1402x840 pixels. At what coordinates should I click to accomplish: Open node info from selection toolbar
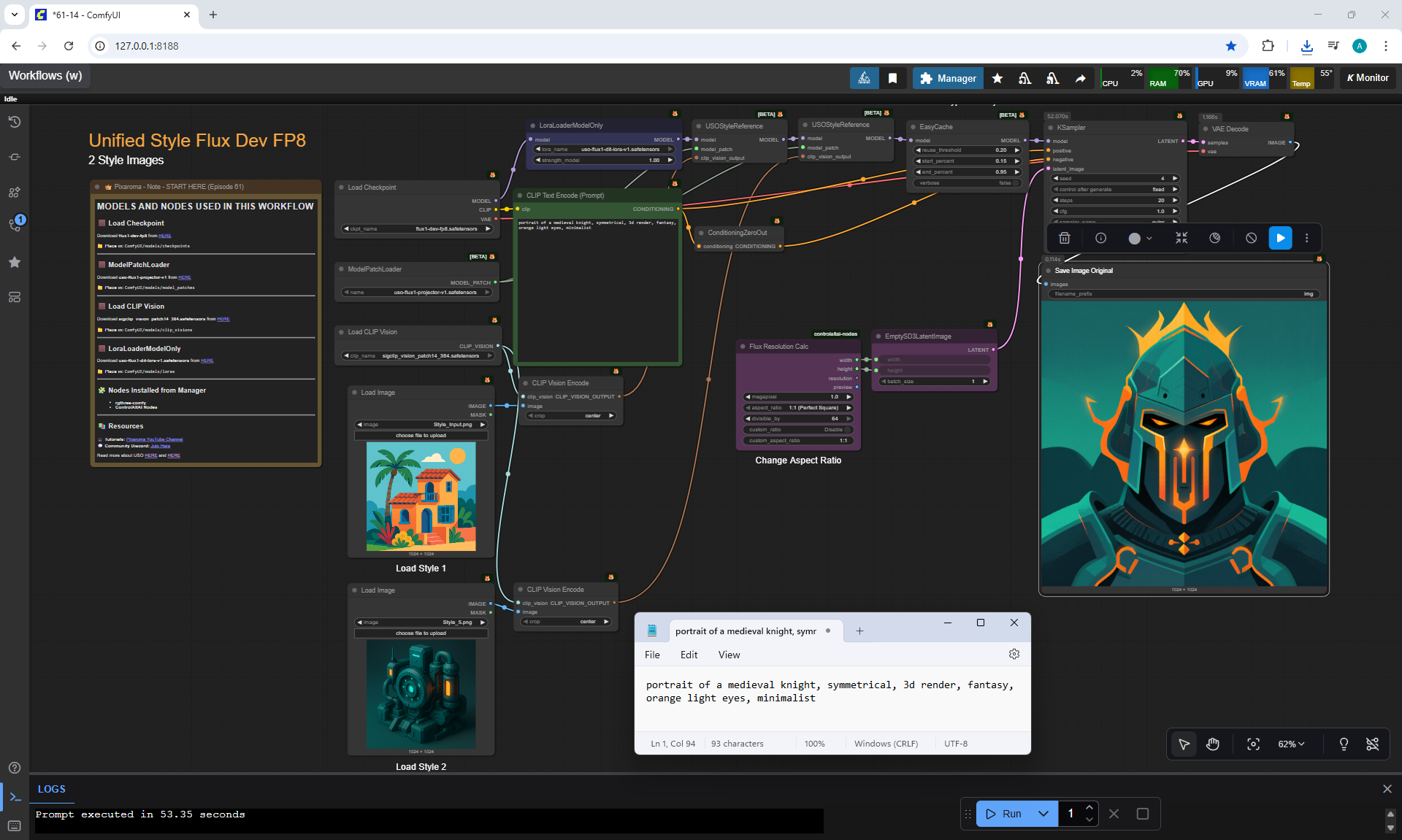pyautogui.click(x=1100, y=238)
